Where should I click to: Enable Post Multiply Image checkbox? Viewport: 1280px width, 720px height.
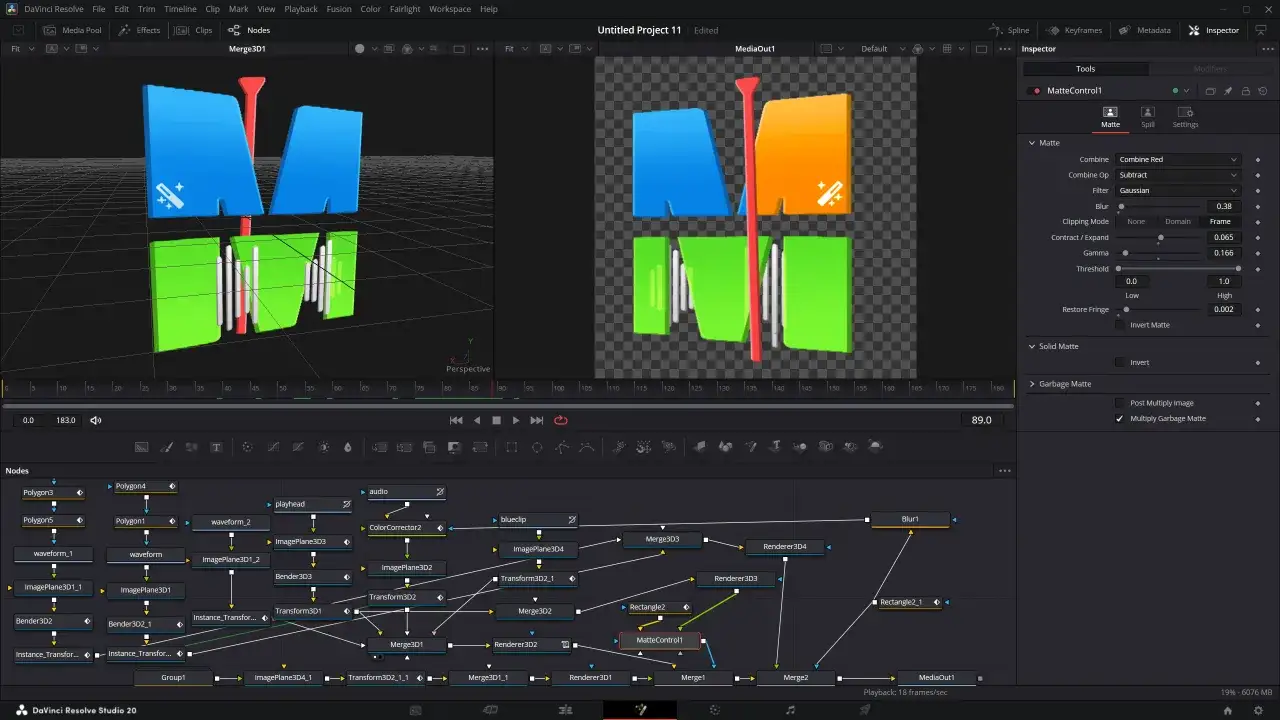pyautogui.click(x=1120, y=403)
